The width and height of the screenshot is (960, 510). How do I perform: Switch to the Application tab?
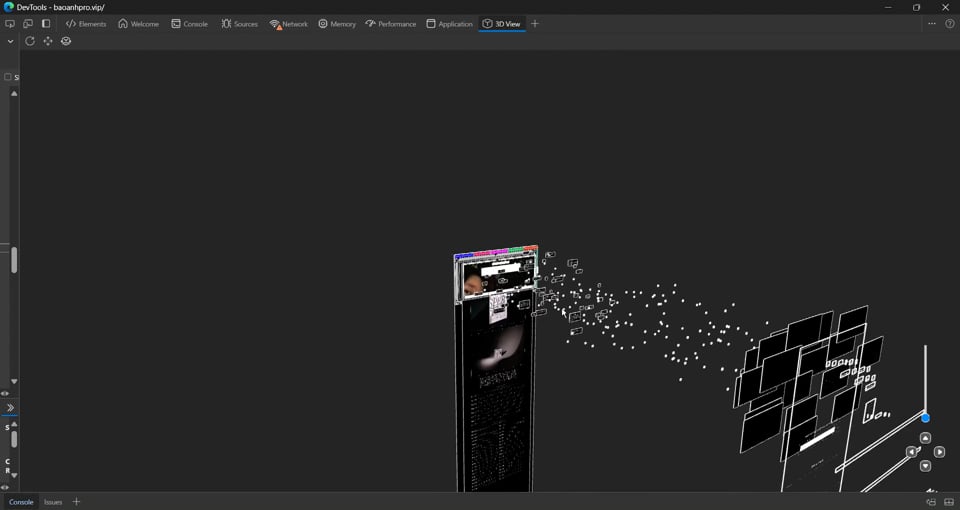click(449, 24)
